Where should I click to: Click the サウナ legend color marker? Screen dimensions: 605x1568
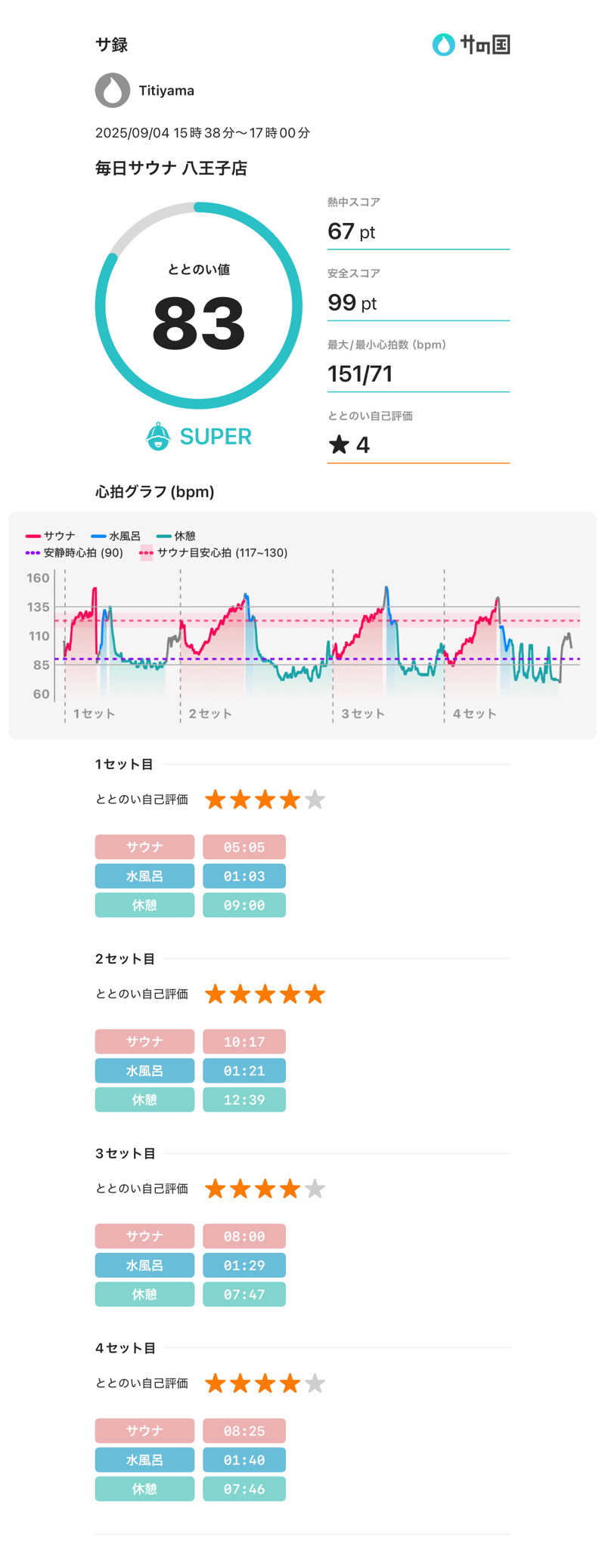click(x=33, y=537)
